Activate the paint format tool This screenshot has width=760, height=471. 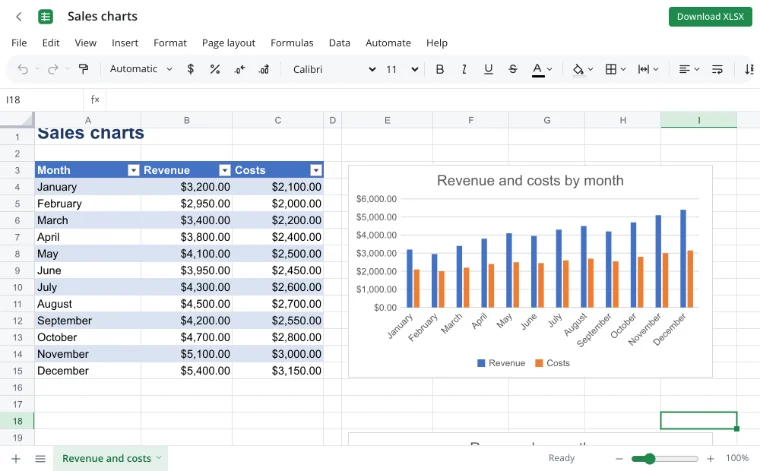84,69
